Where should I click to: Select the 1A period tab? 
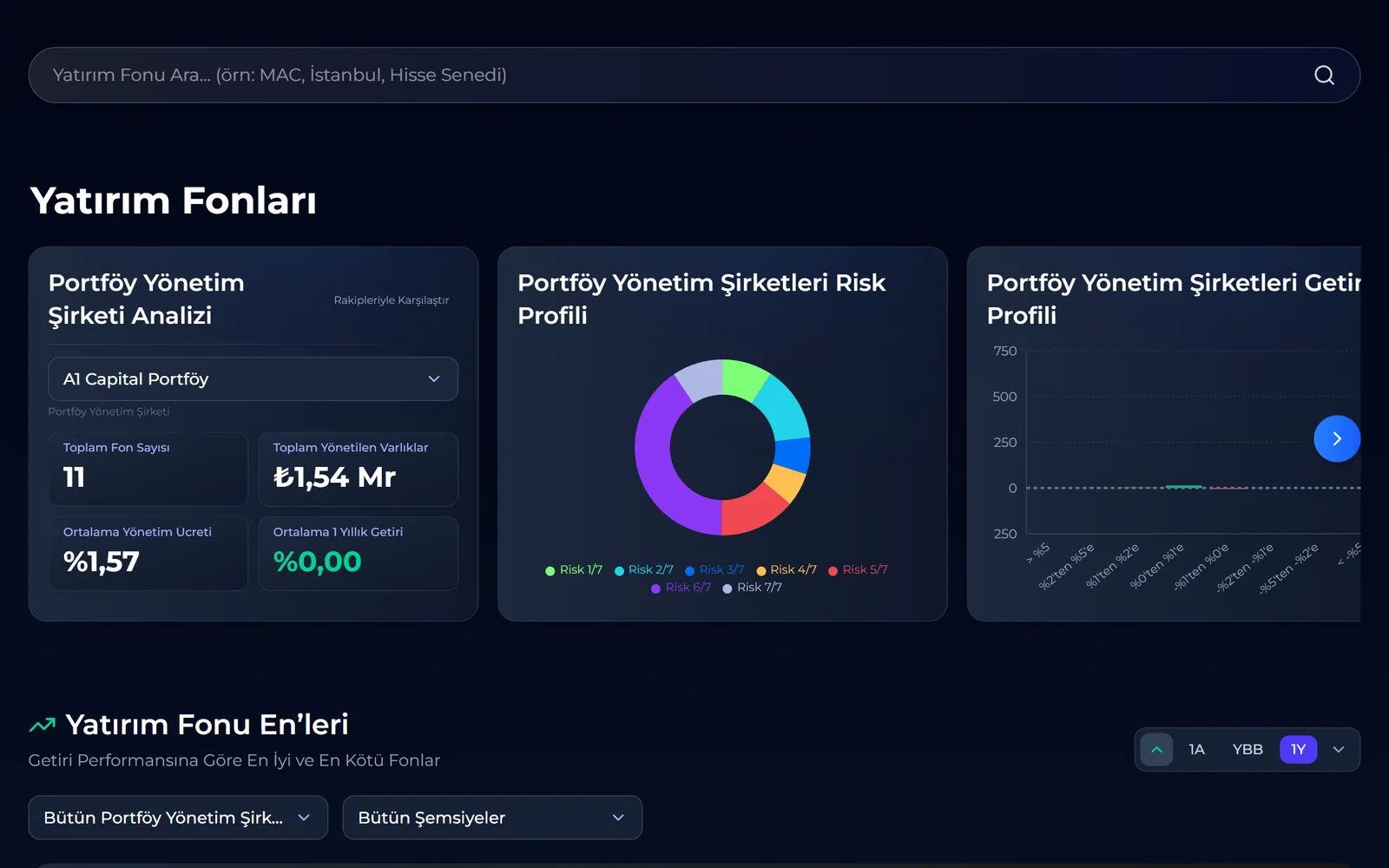1196,750
